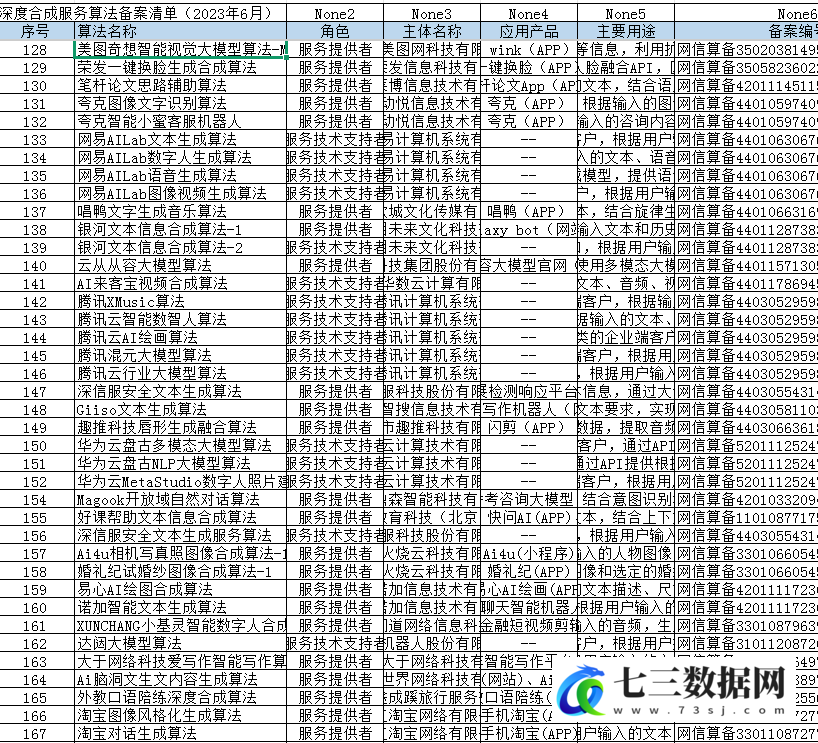
Task: Select cell Ai脑洞文生文内容生成算法
Action: pos(181,680)
